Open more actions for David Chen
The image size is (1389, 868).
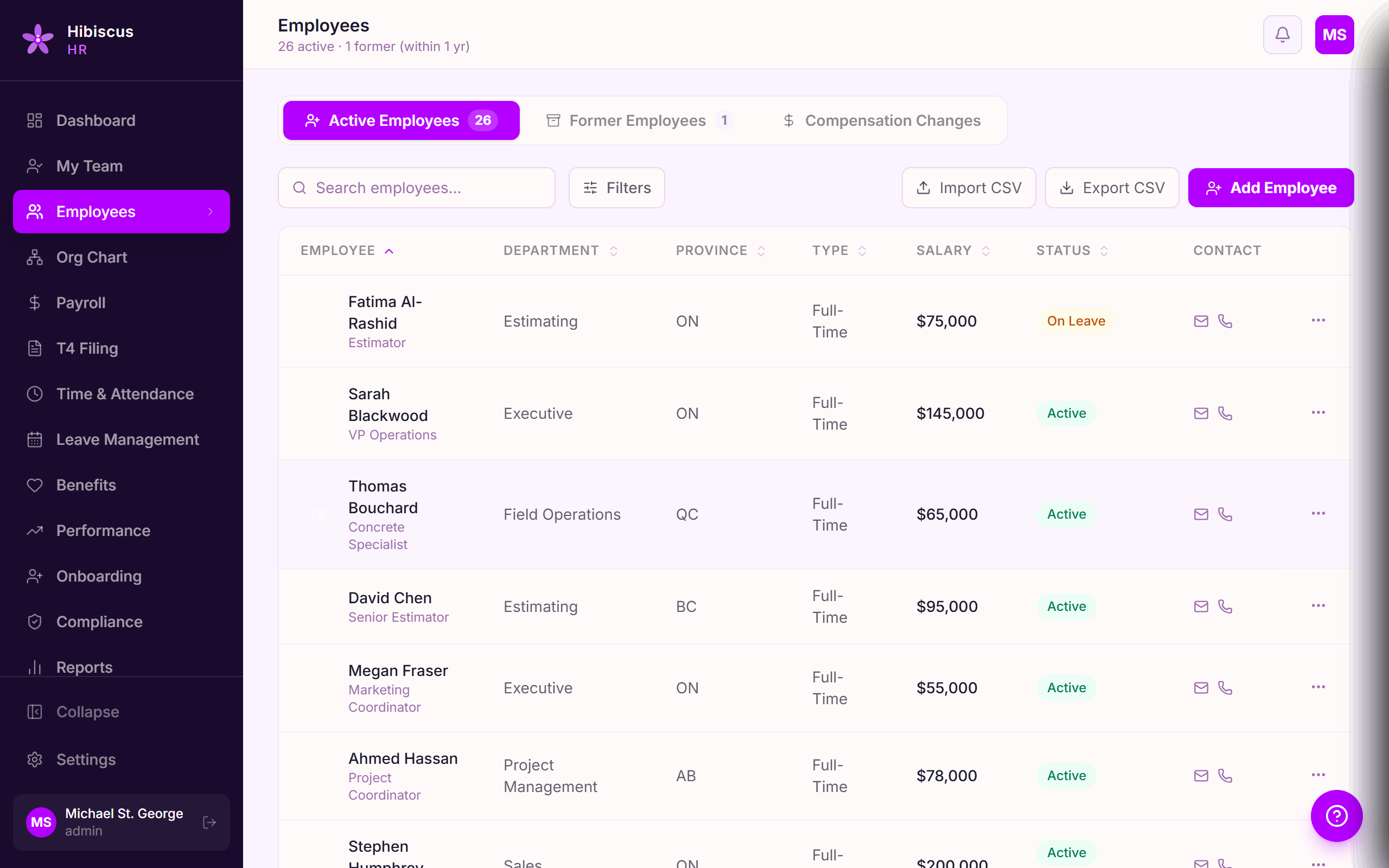point(1318,606)
